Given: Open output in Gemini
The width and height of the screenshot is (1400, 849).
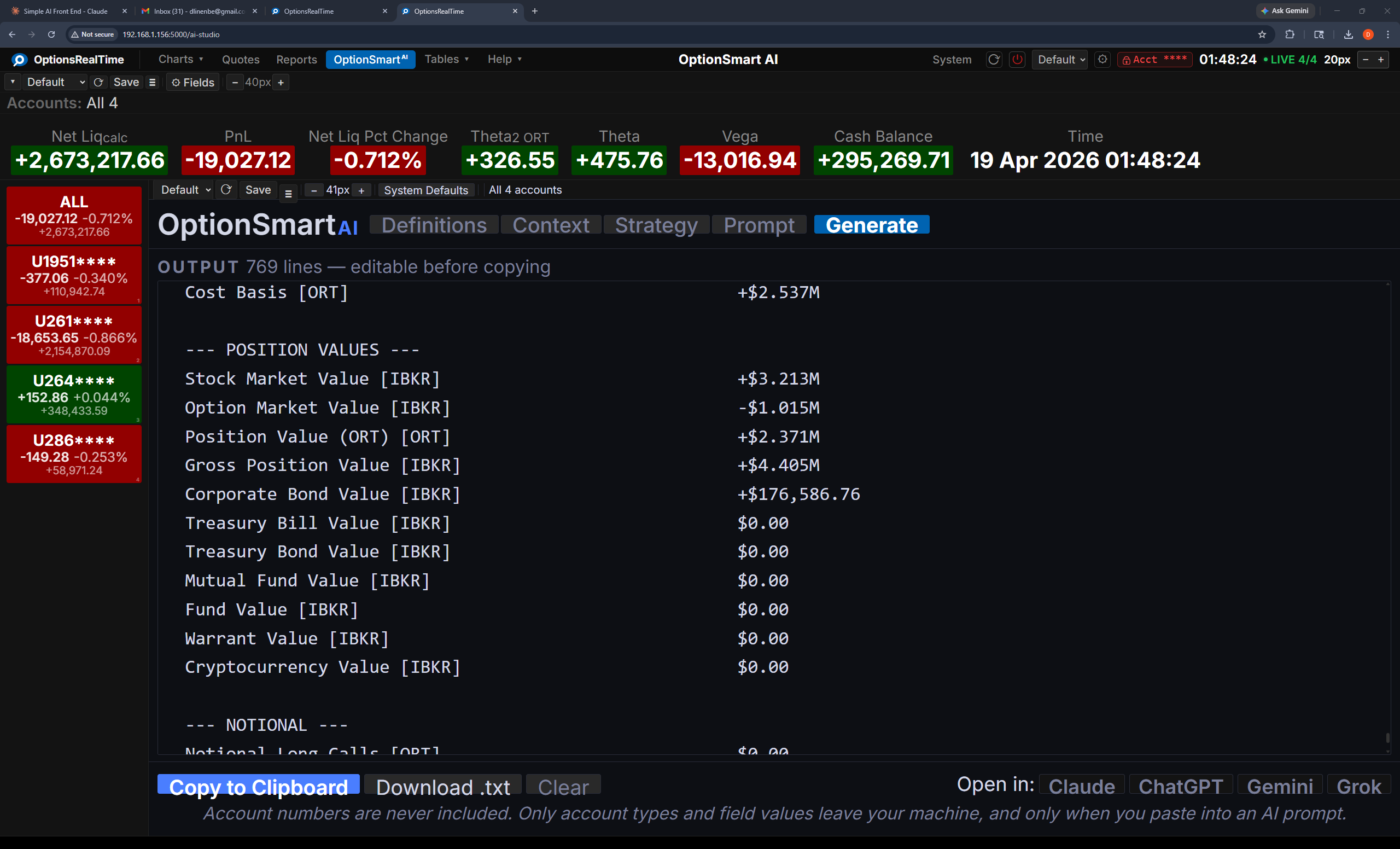Looking at the screenshot, I should pyautogui.click(x=1280, y=786).
